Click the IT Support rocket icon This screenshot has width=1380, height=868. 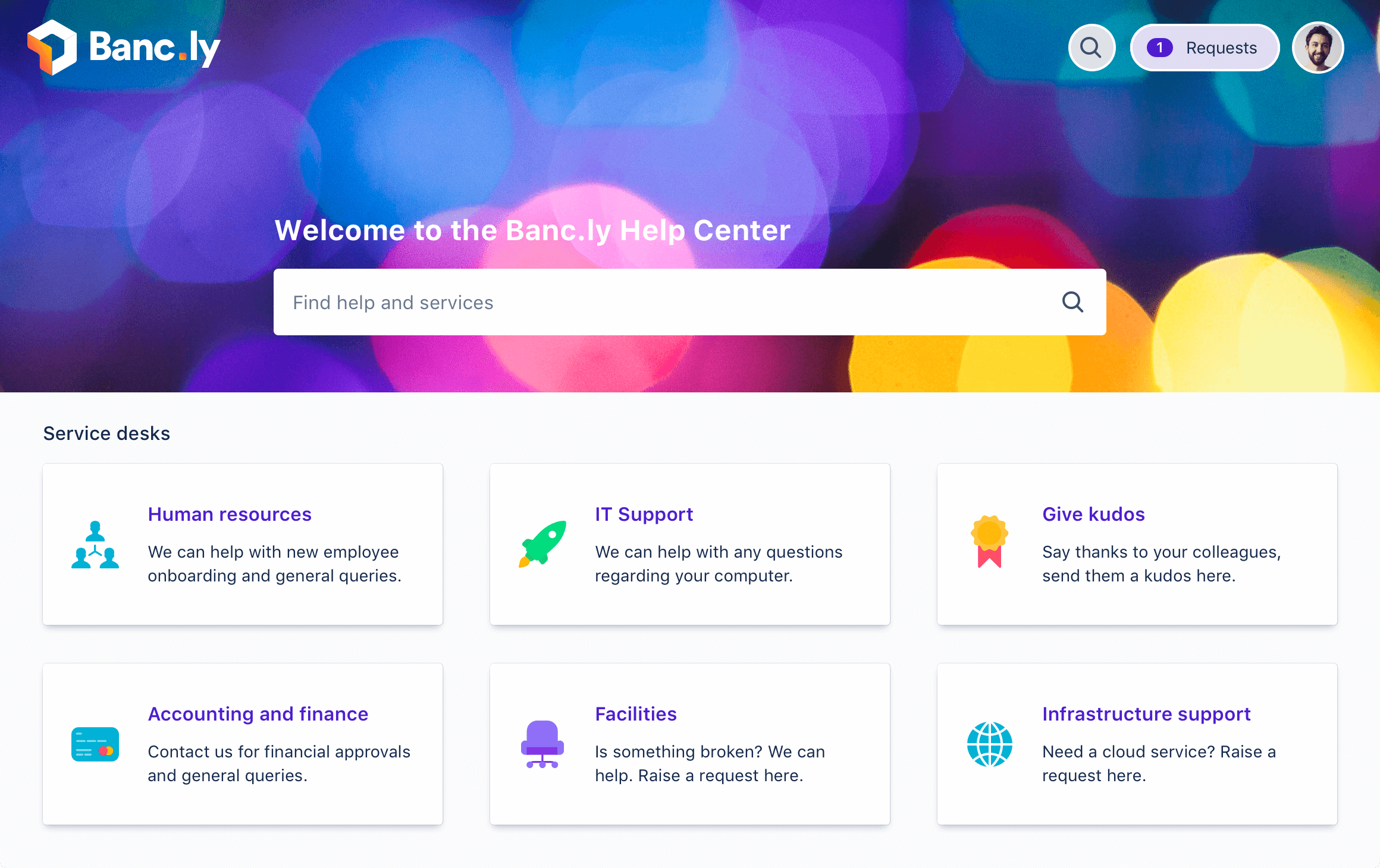click(542, 544)
